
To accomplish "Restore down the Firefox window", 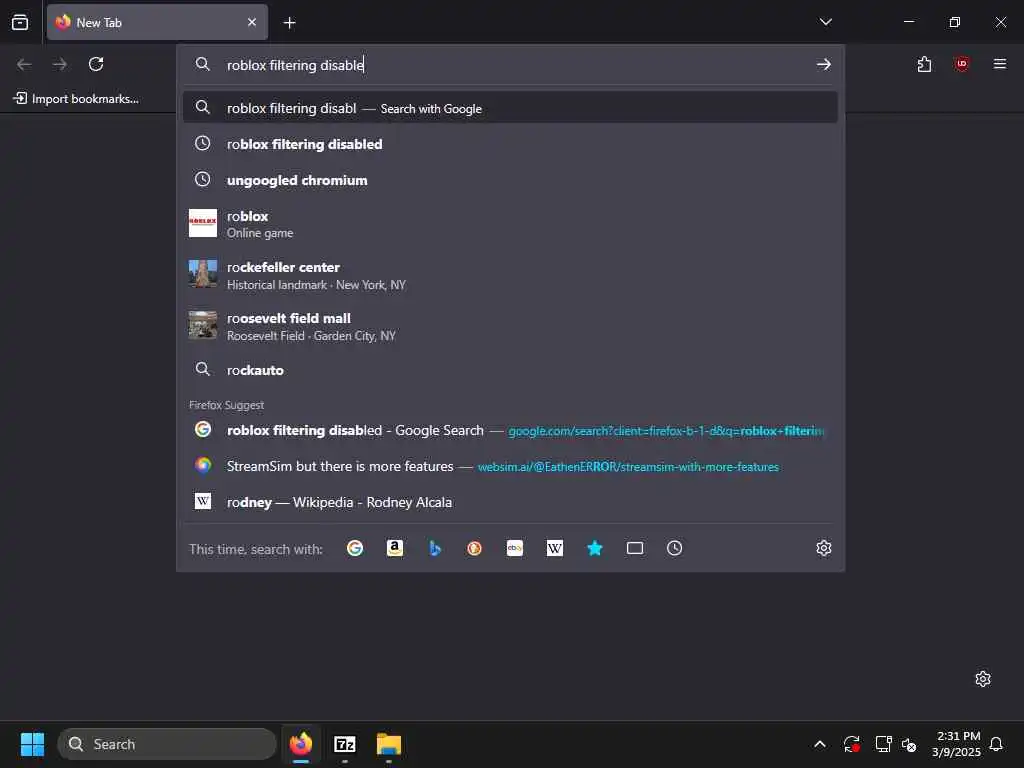I will pyautogui.click(x=954, y=22).
